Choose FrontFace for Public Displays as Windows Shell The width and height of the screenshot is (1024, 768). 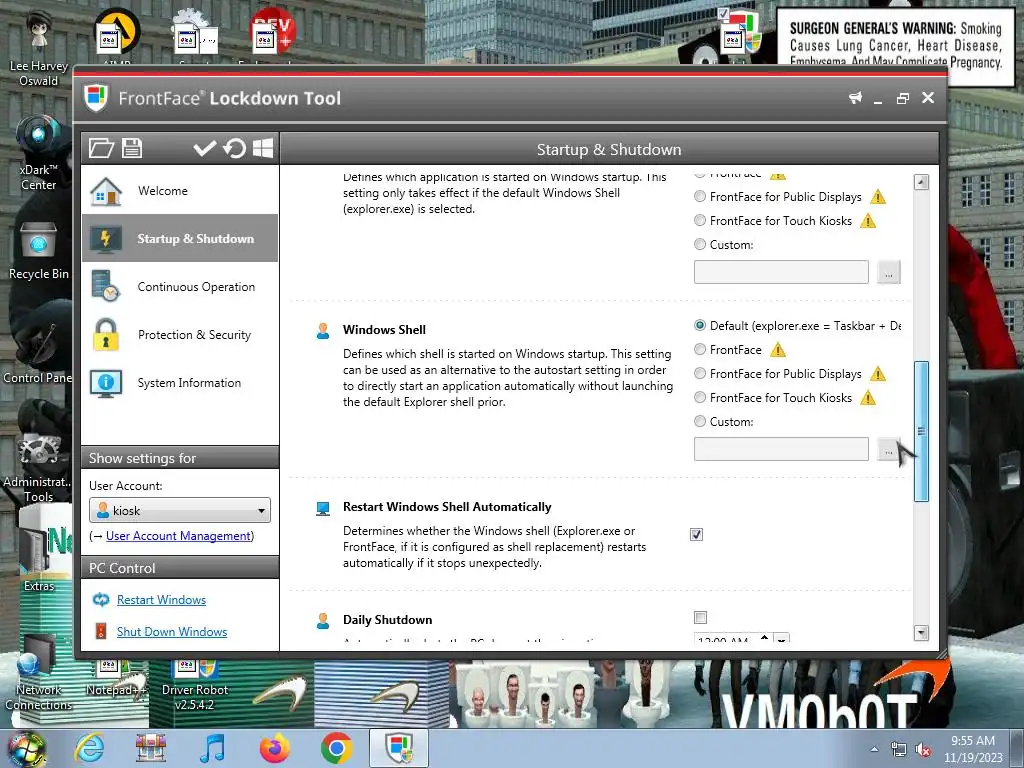(700, 373)
